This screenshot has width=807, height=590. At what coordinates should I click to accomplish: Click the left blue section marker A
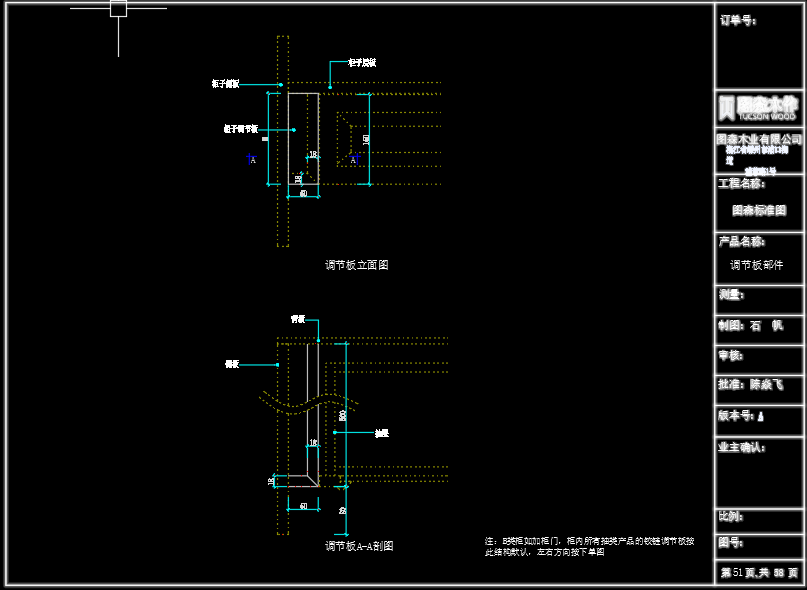(253, 159)
